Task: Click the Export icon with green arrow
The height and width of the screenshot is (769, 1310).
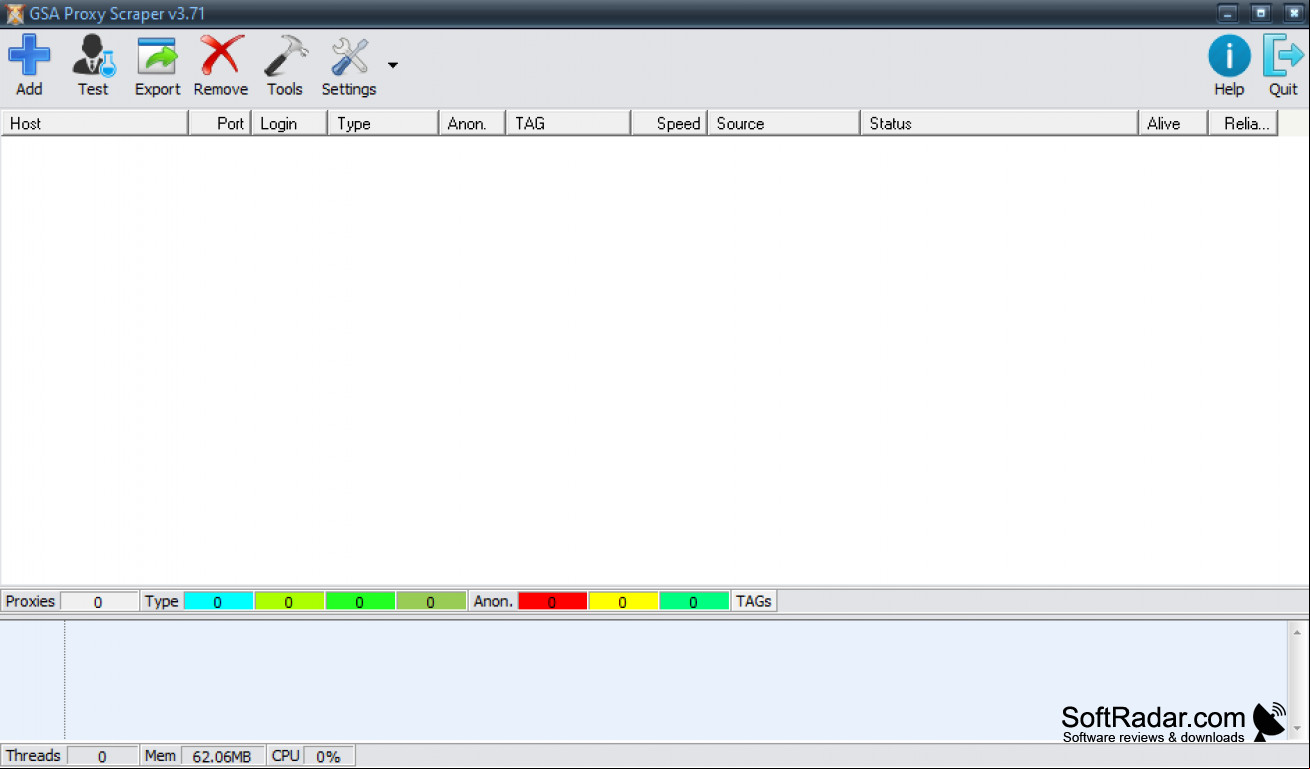Action: click(157, 56)
